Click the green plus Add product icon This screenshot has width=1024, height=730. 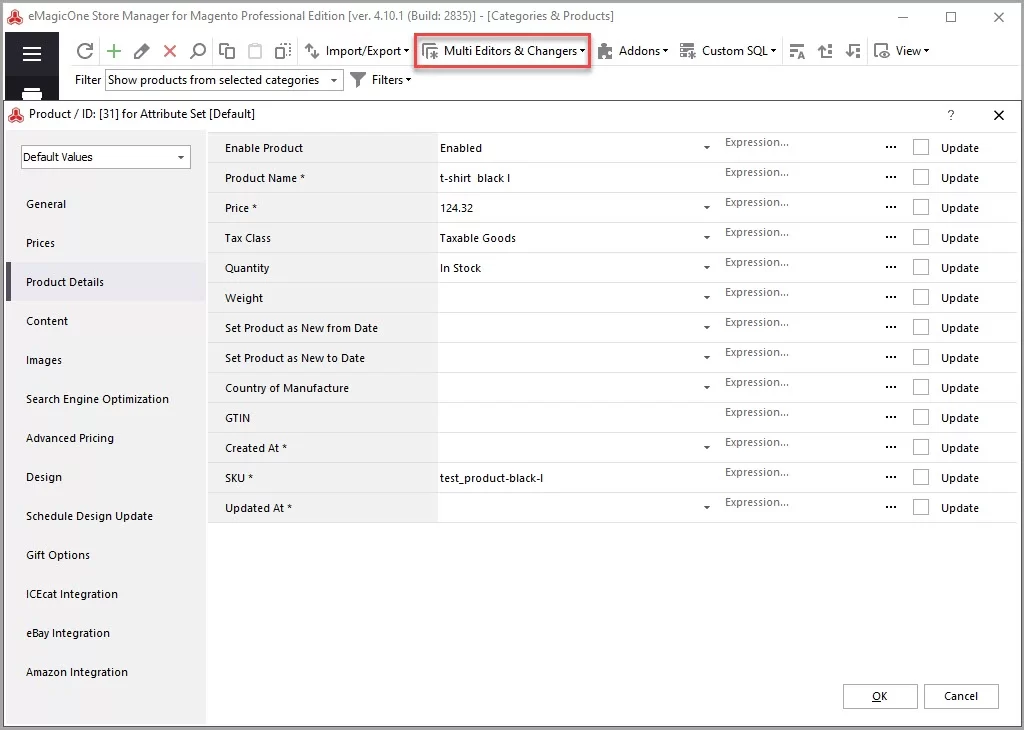[x=114, y=51]
